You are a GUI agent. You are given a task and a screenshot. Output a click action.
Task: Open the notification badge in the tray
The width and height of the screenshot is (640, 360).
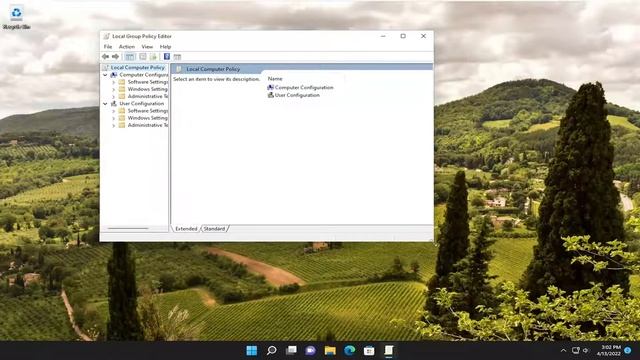(628, 351)
